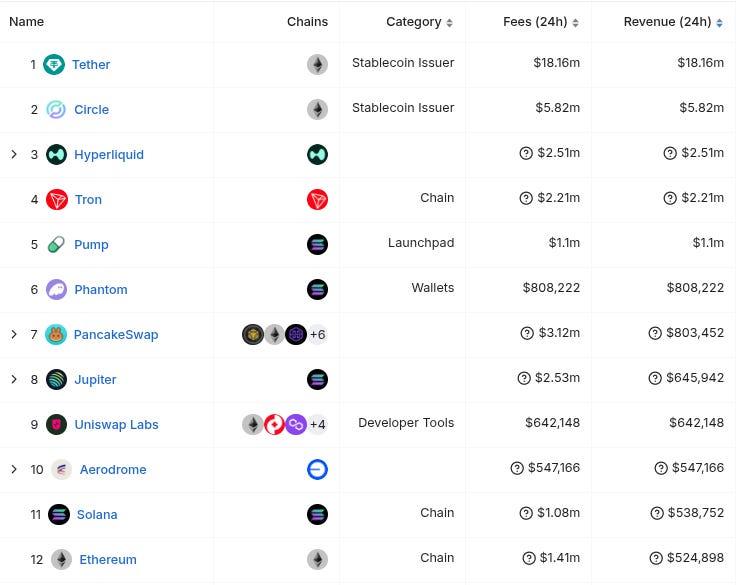Screen dimensions: 736x585
Task: Click the Circle logo icon
Action: pyautogui.click(x=57, y=110)
